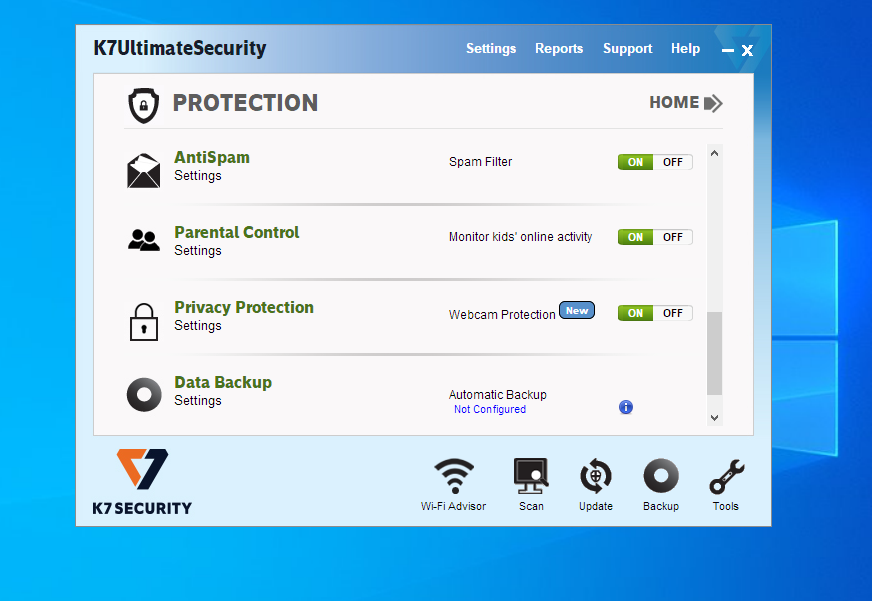
Task: Open the Tools wrench icon
Action: coord(726,477)
